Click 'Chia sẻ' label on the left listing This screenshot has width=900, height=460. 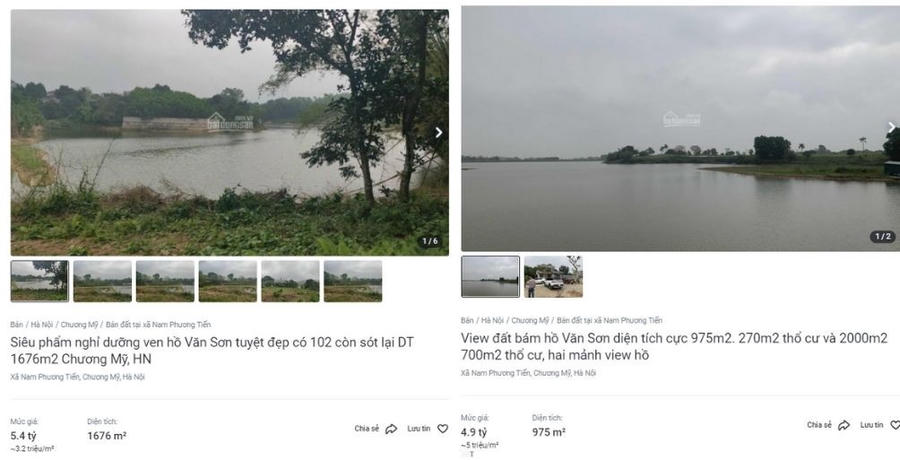pyautogui.click(x=366, y=429)
